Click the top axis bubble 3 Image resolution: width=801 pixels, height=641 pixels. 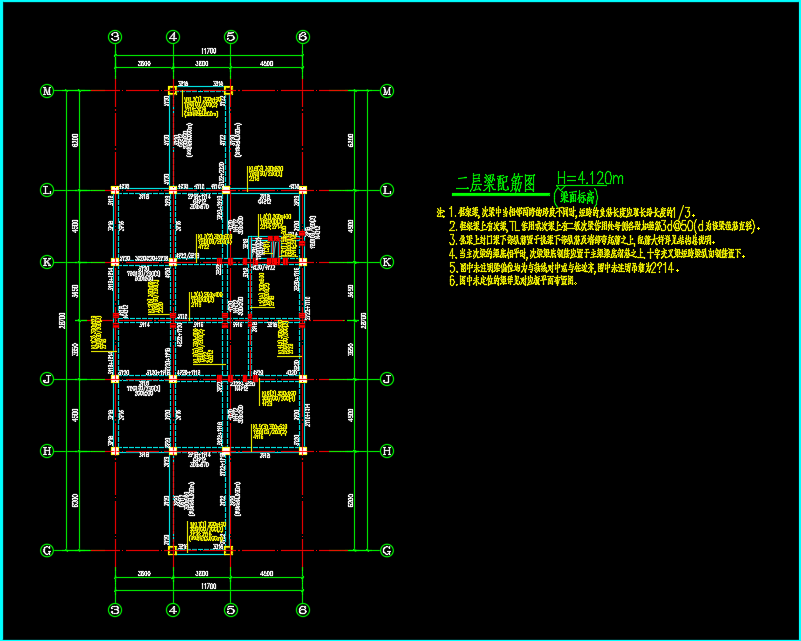115,37
